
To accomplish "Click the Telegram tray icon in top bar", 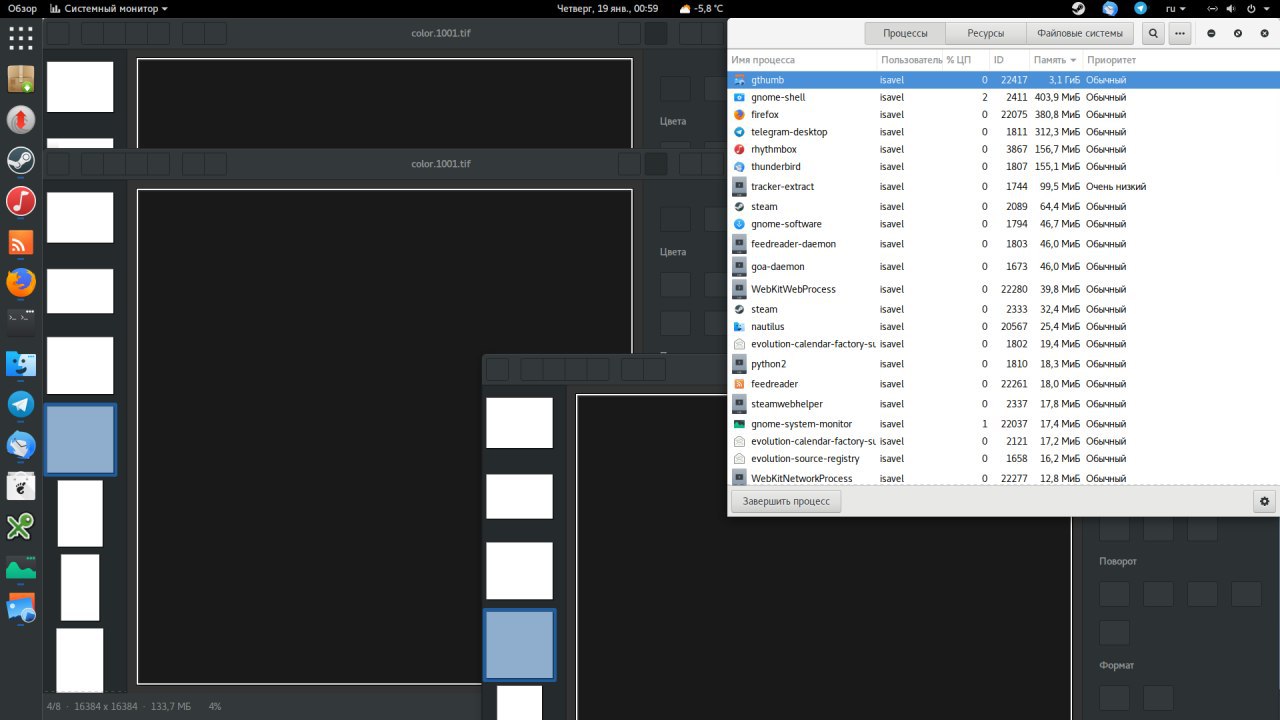I will pos(1141,8).
